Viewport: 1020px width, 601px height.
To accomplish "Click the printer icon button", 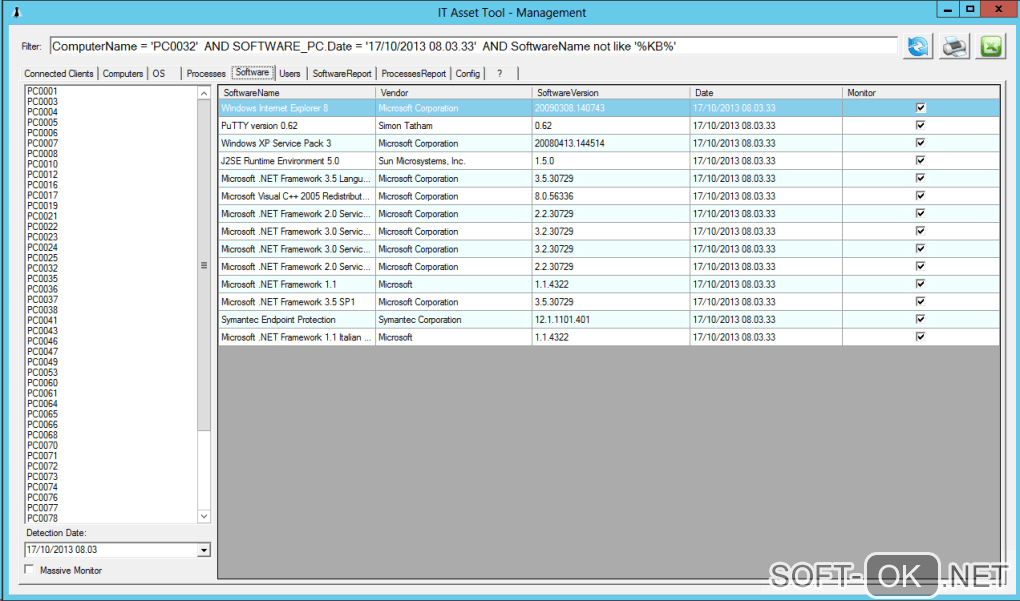I will (954, 46).
